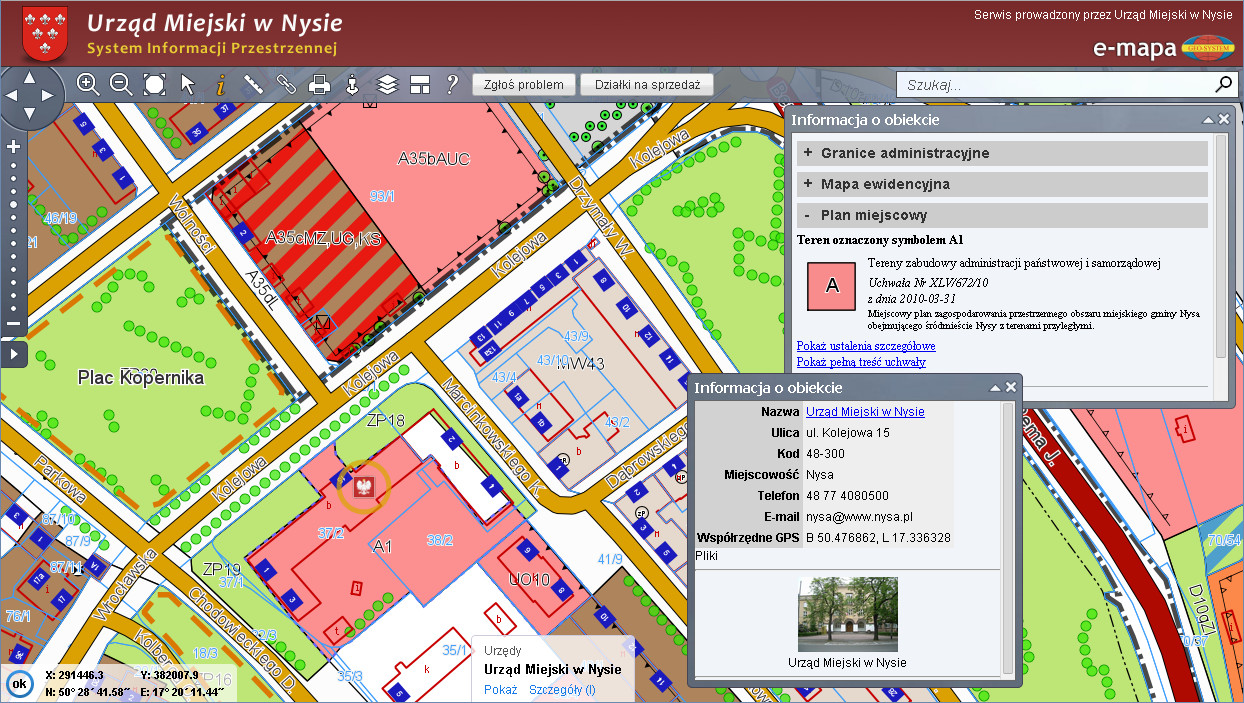Click the Zgłoś problem button
This screenshot has width=1244, height=703.
pos(524,85)
